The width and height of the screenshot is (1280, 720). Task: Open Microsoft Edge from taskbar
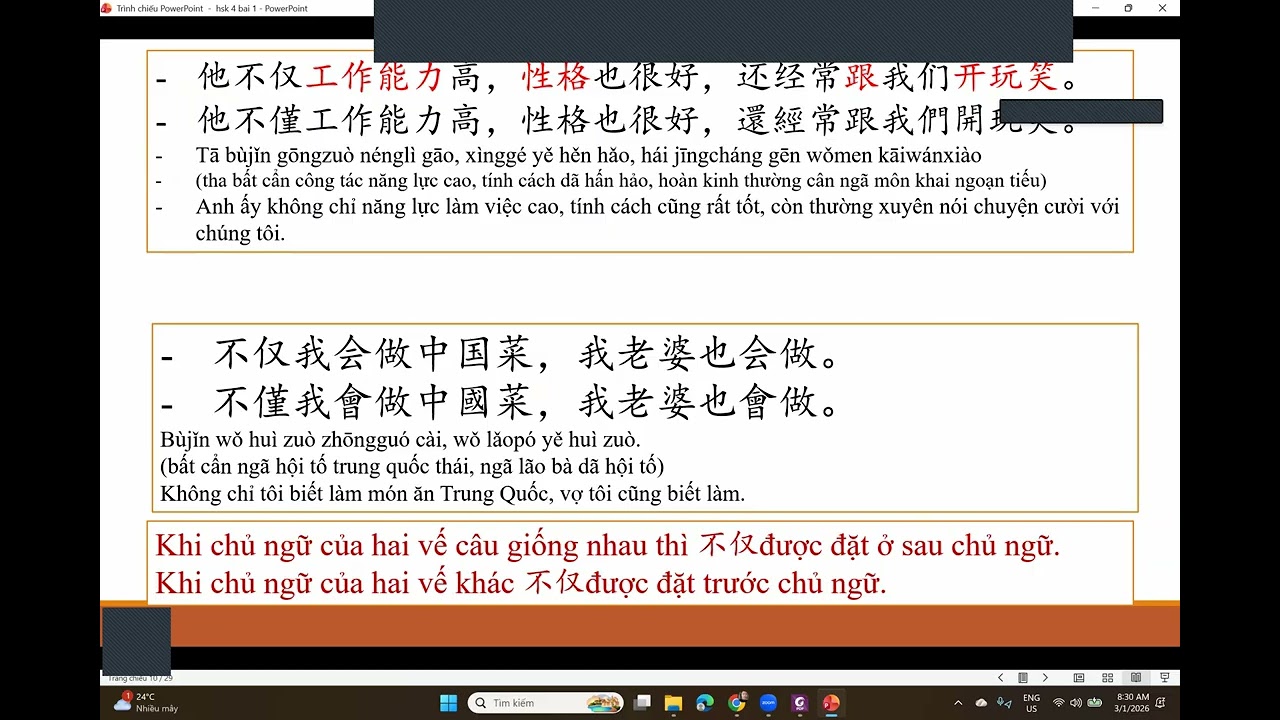pyautogui.click(x=705, y=703)
